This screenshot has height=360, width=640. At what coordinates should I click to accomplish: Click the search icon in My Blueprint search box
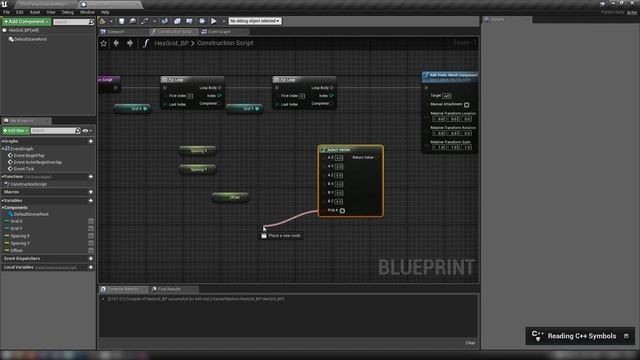click(78, 131)
